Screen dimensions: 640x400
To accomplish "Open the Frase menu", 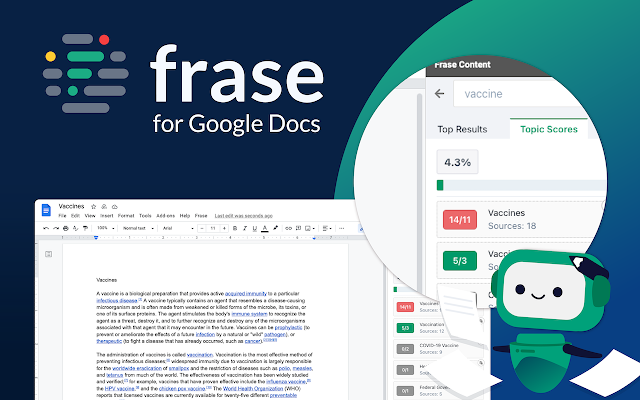I will tap(201, 216).
